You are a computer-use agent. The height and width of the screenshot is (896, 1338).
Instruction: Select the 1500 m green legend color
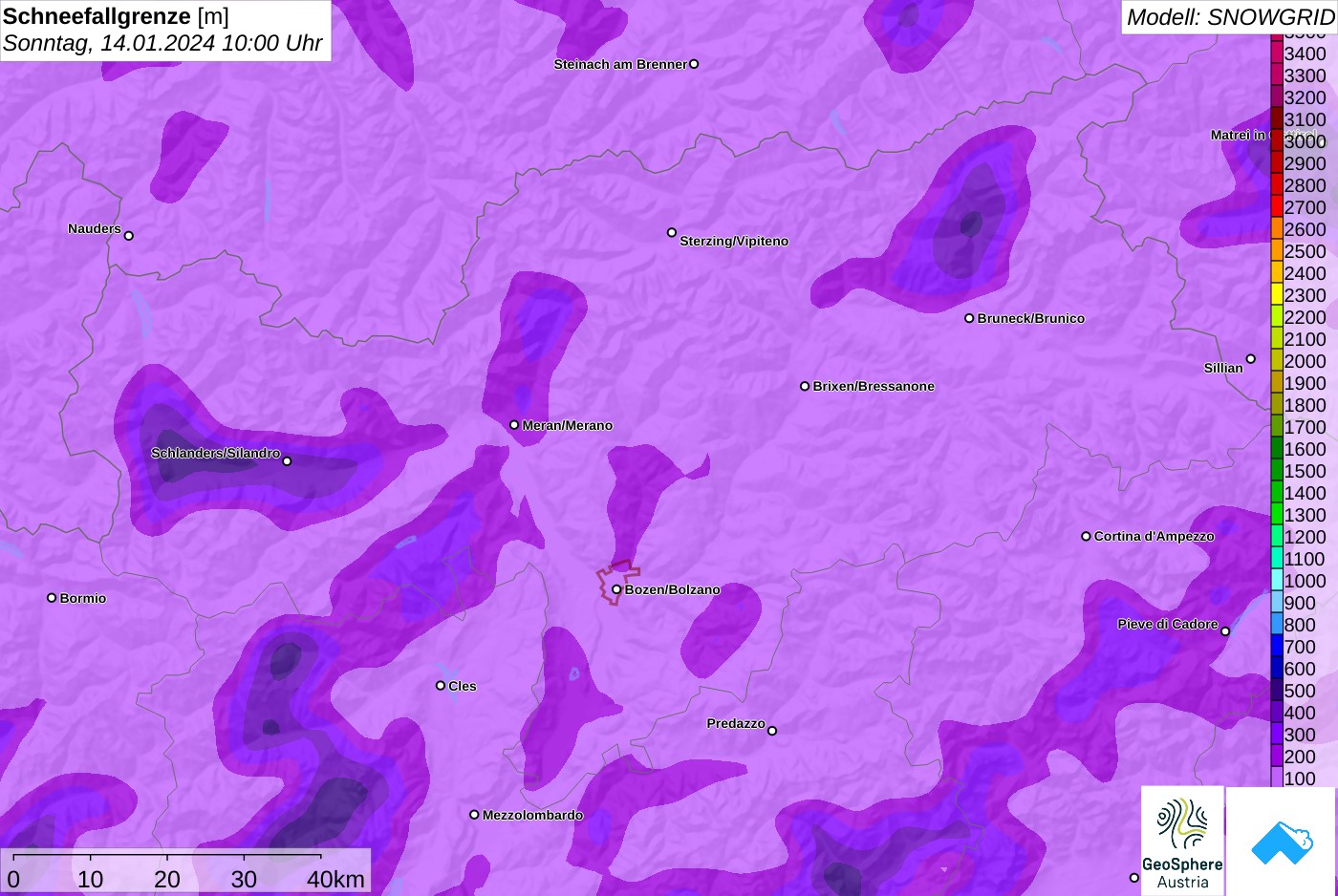click(1276, 471)
